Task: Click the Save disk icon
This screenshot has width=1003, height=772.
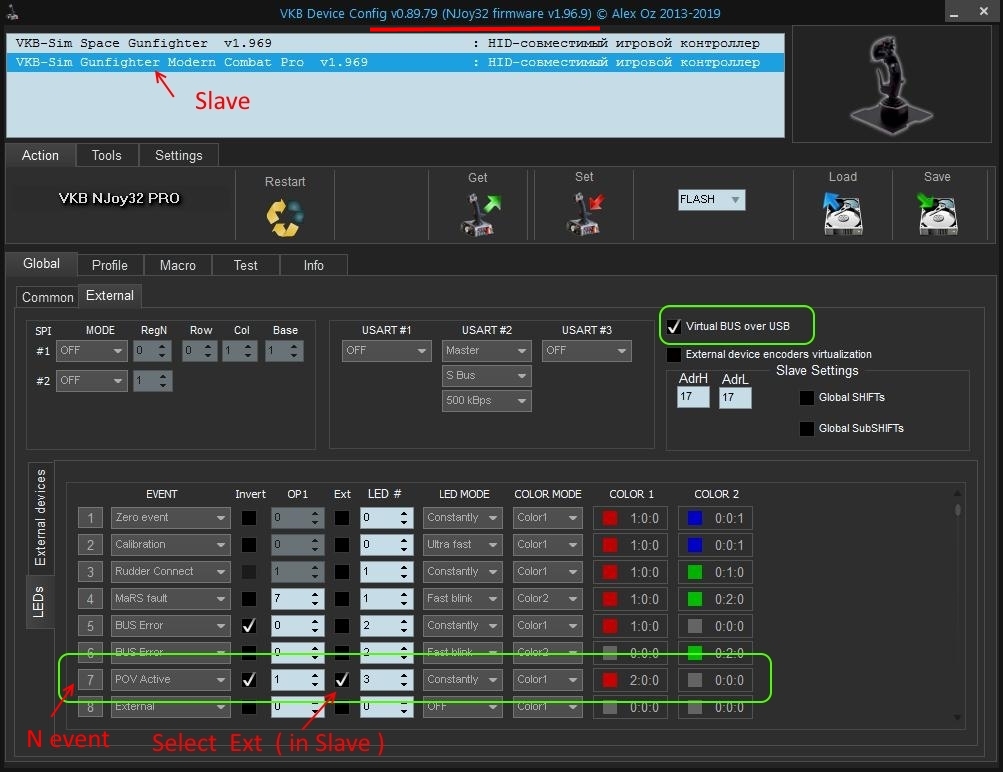Action: click(x=937, y=214)
